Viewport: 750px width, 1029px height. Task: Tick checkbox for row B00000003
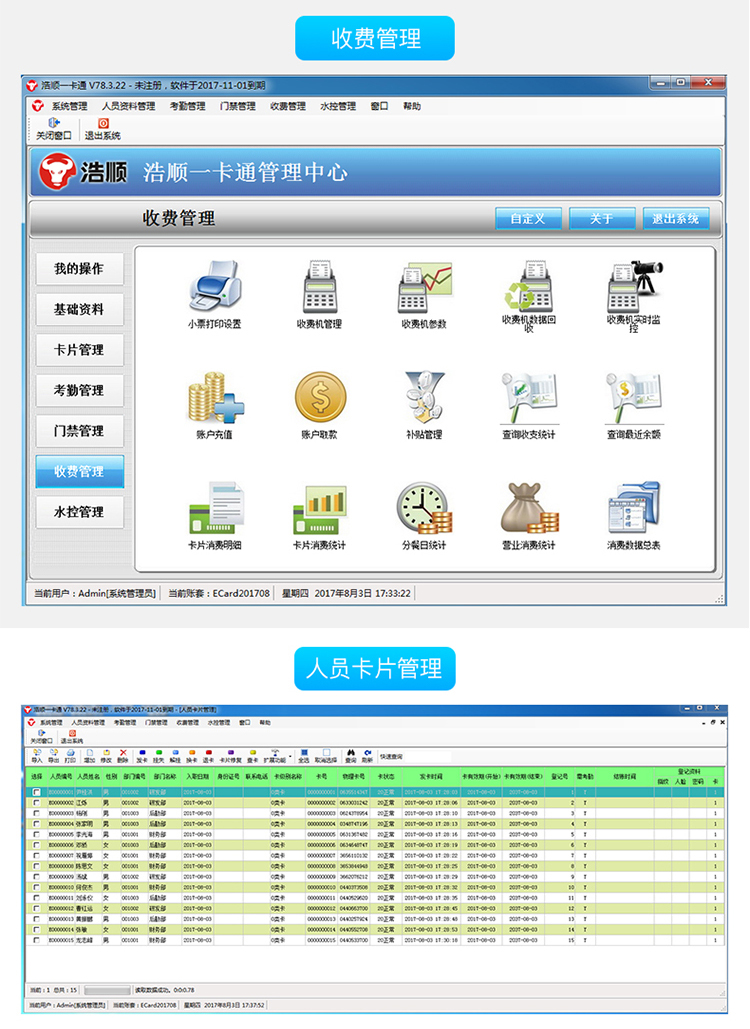pos(36,813)
